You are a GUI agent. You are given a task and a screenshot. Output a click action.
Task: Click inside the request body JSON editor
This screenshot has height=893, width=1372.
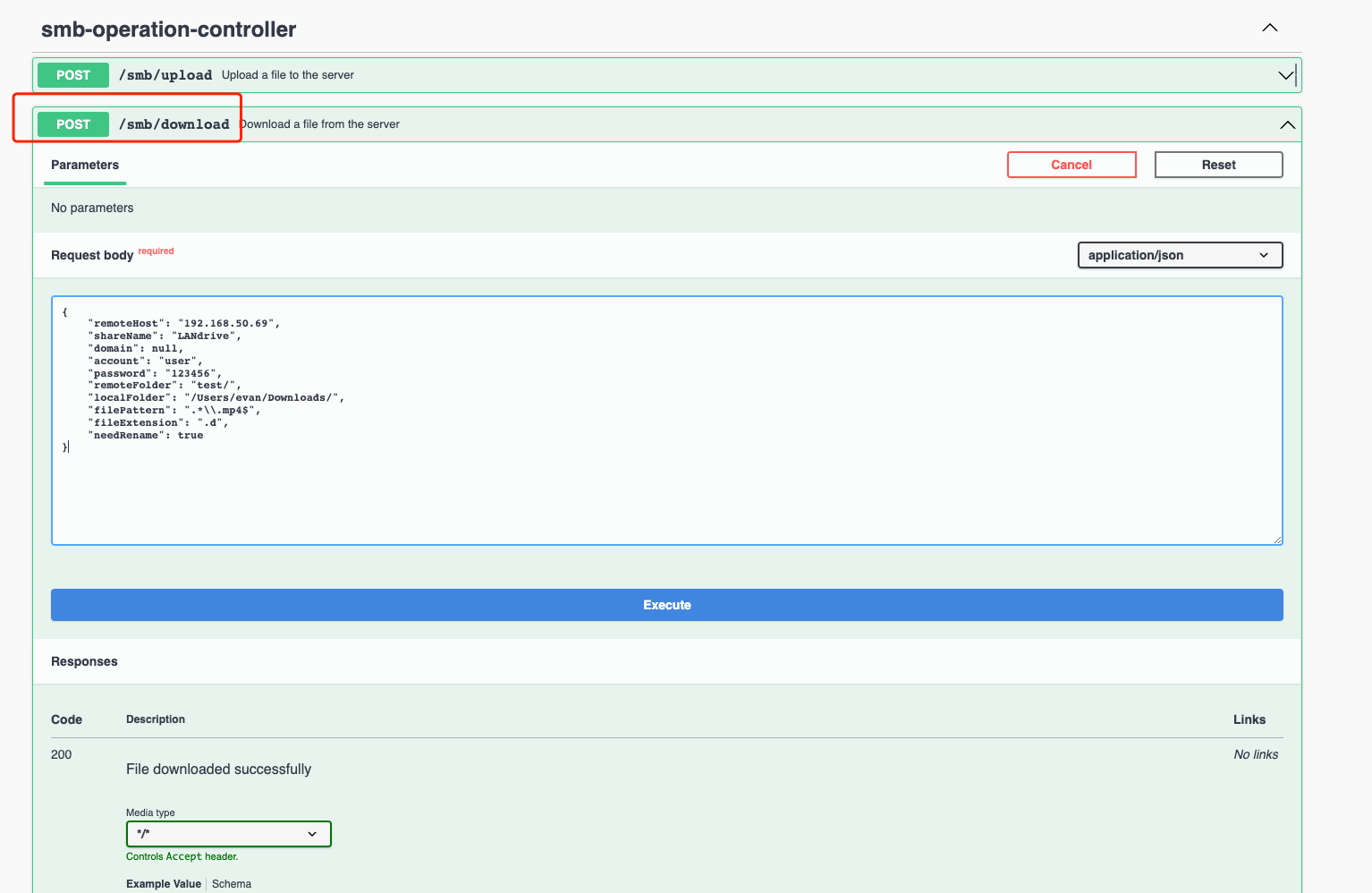click(667, 421)
